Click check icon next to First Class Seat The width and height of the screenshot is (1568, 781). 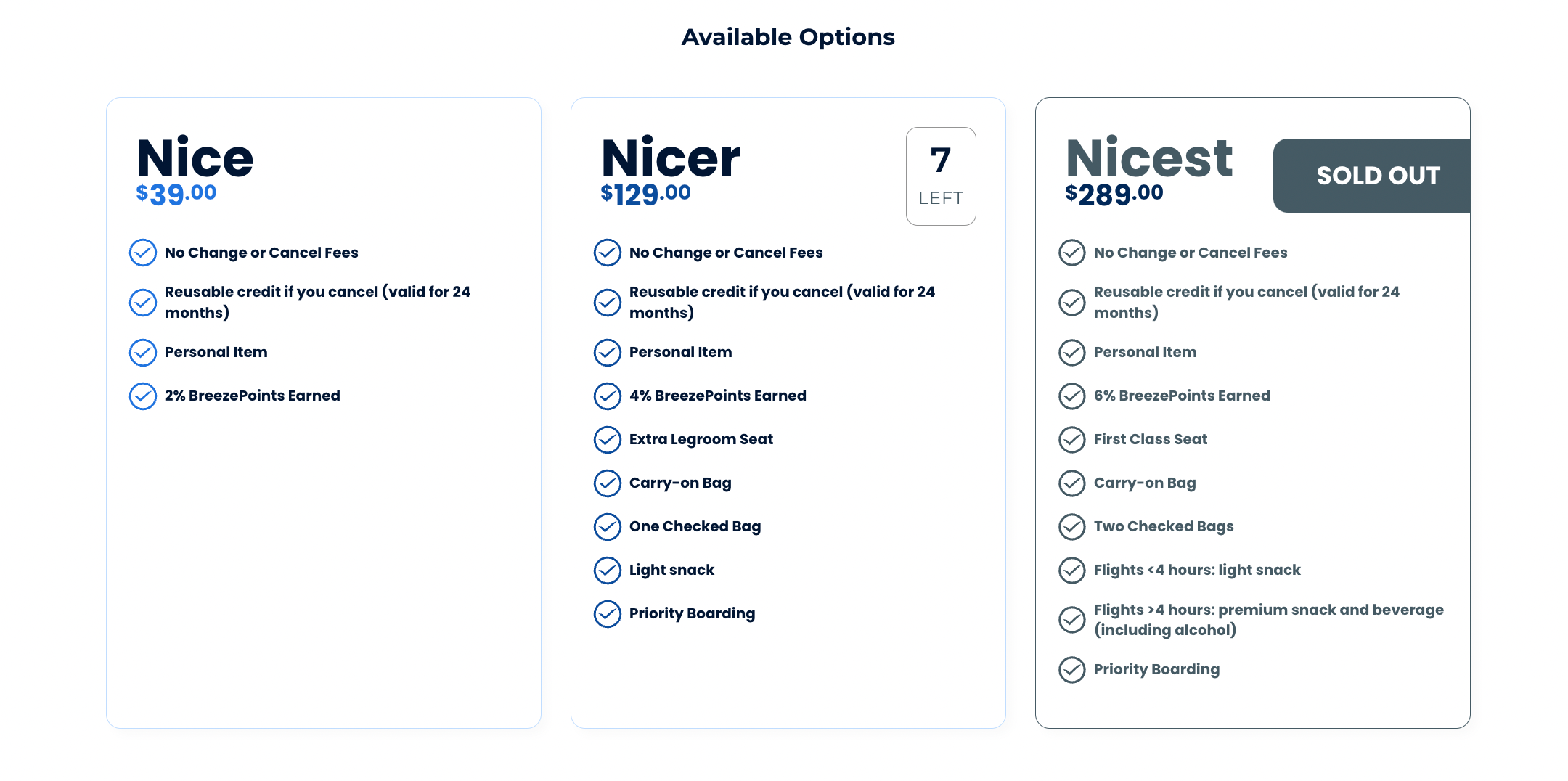pos(1072,440)
